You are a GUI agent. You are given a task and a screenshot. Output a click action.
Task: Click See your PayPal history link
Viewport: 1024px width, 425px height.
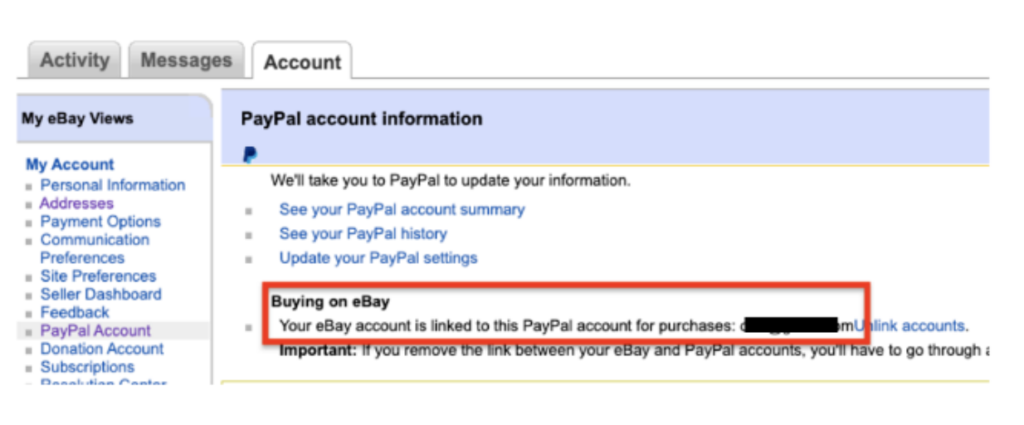pos(363,233)
